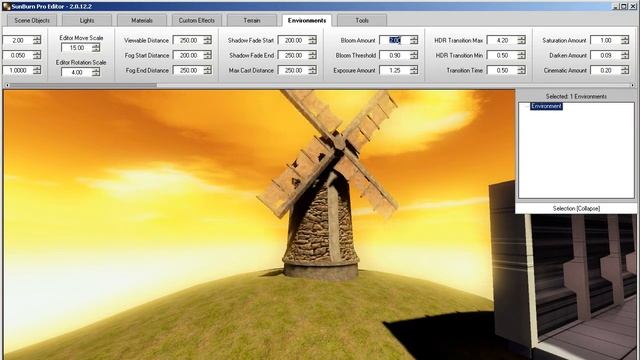Click the Exposure Amount value field

(x=394, y=70)
